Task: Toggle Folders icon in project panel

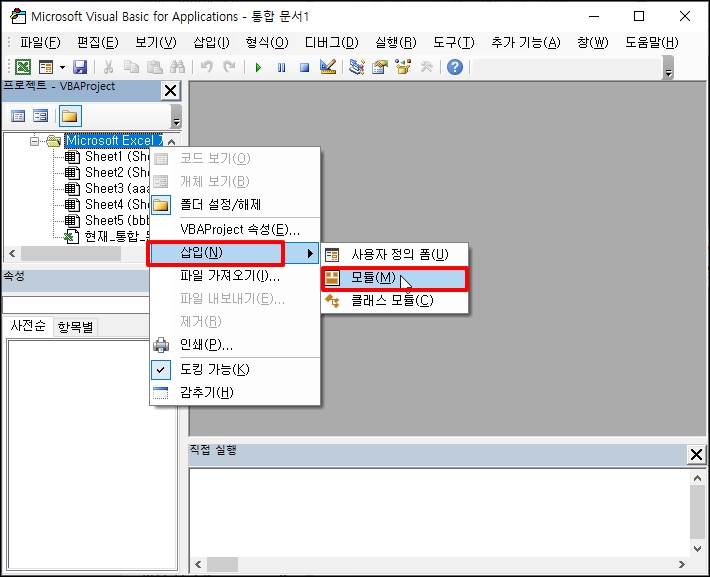Action: coord(70,116)
